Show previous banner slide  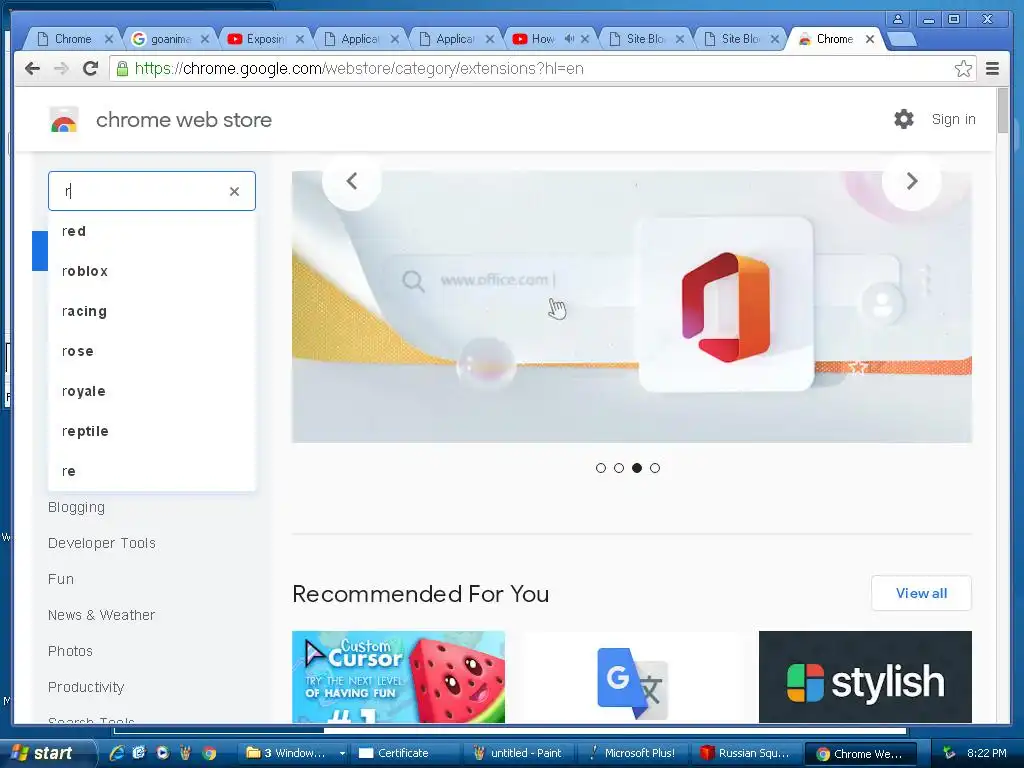pyautogui.click(x=351, y=181)
